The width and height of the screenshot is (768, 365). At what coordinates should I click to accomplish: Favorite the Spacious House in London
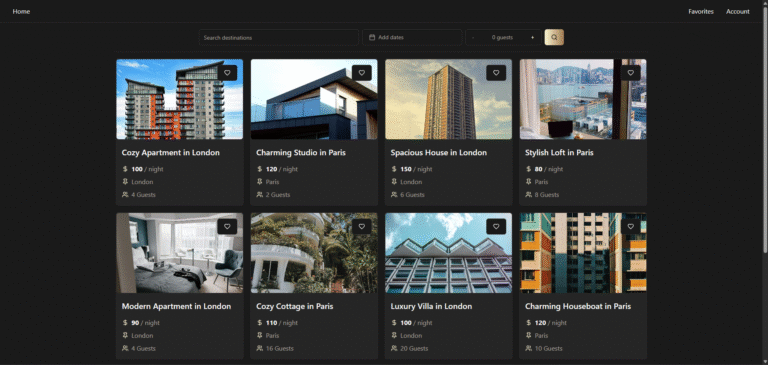(x=496, y=73)
